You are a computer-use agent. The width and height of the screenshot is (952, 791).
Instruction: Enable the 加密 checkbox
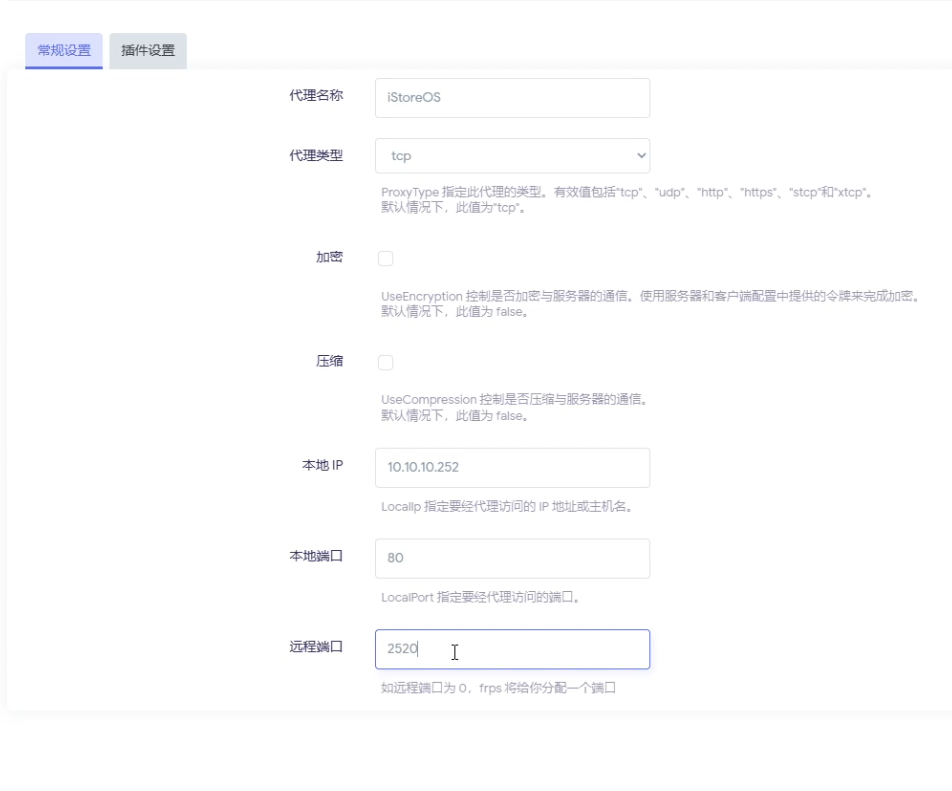click(x=386, y=259)
